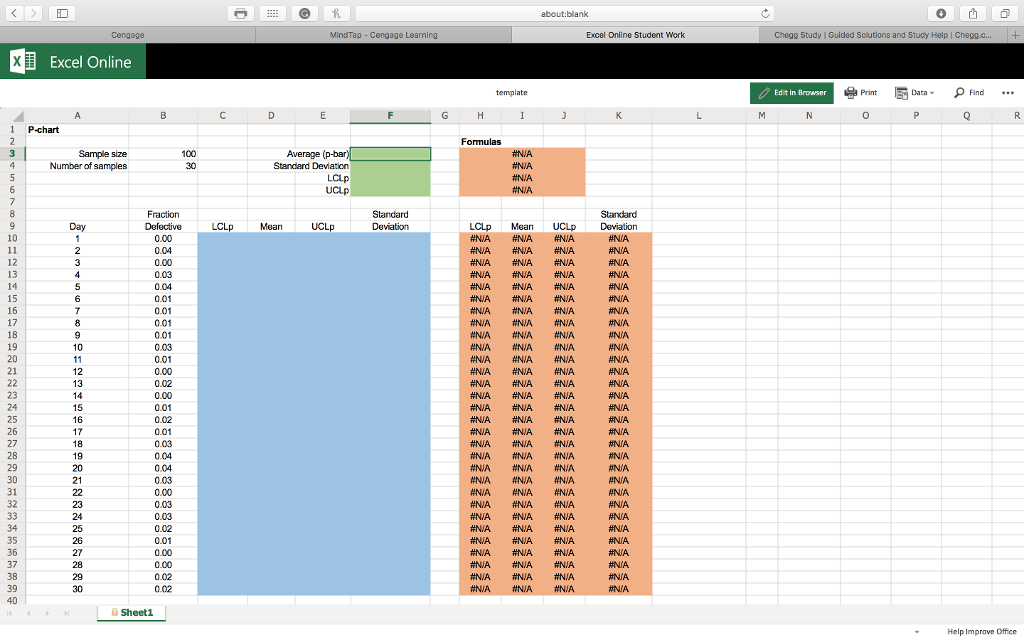Click the UCLp label in row 6
This screenshot has height=640, width=1024.
point(337,190)
